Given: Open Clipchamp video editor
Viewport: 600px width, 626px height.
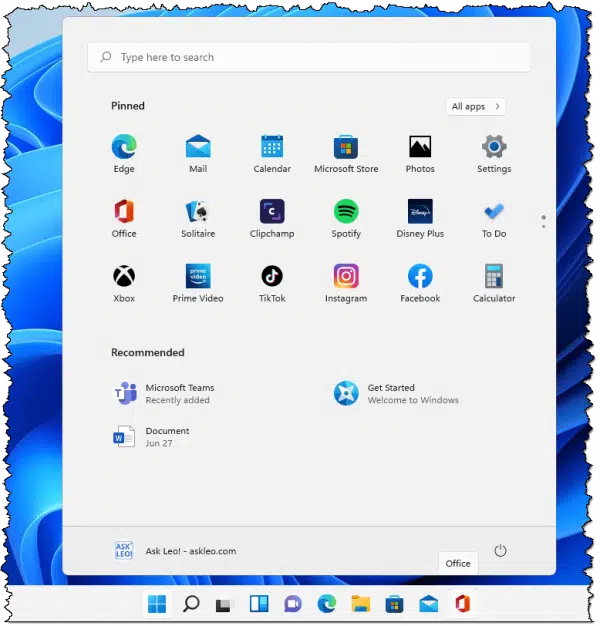Looking at the screenshot, I should [x=272, y=218].
